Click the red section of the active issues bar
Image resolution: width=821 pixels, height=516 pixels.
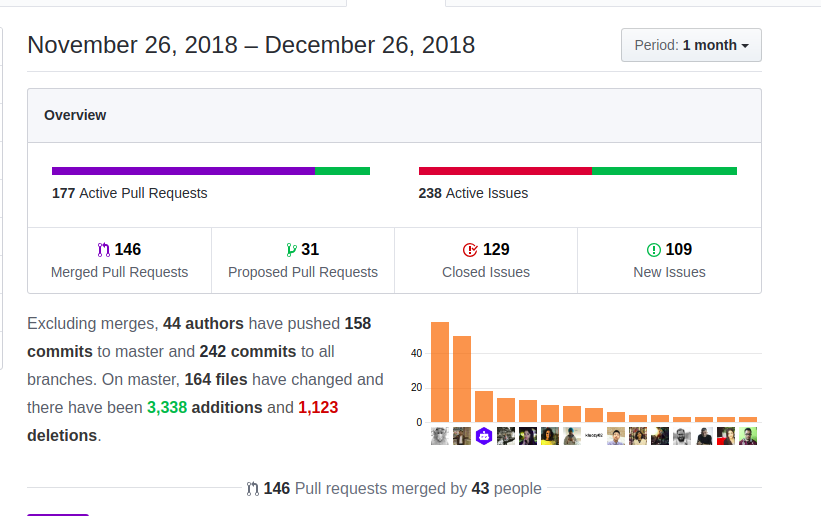tap(505, 171)
